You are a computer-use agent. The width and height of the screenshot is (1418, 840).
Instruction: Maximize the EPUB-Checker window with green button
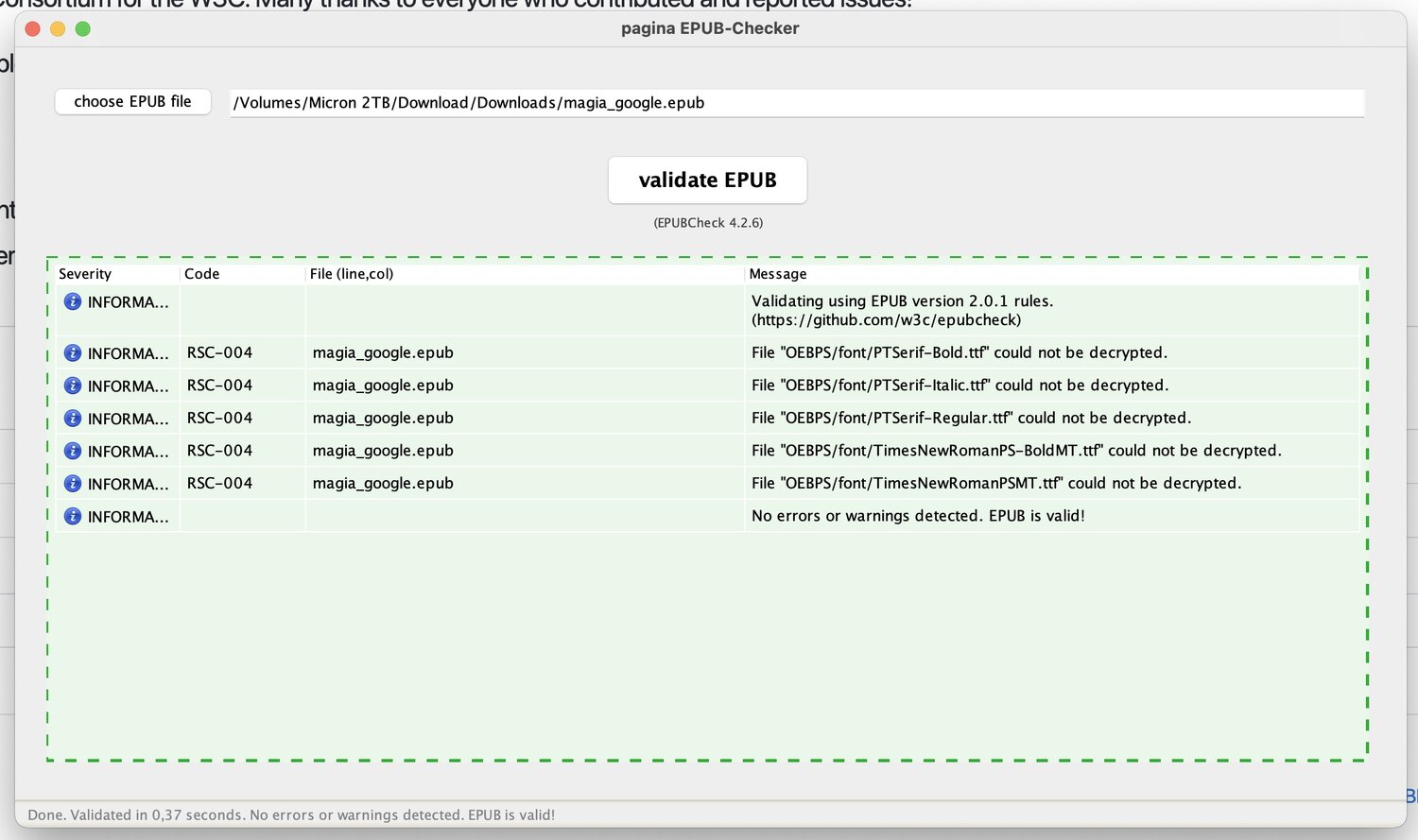click(x=83, y=29)
